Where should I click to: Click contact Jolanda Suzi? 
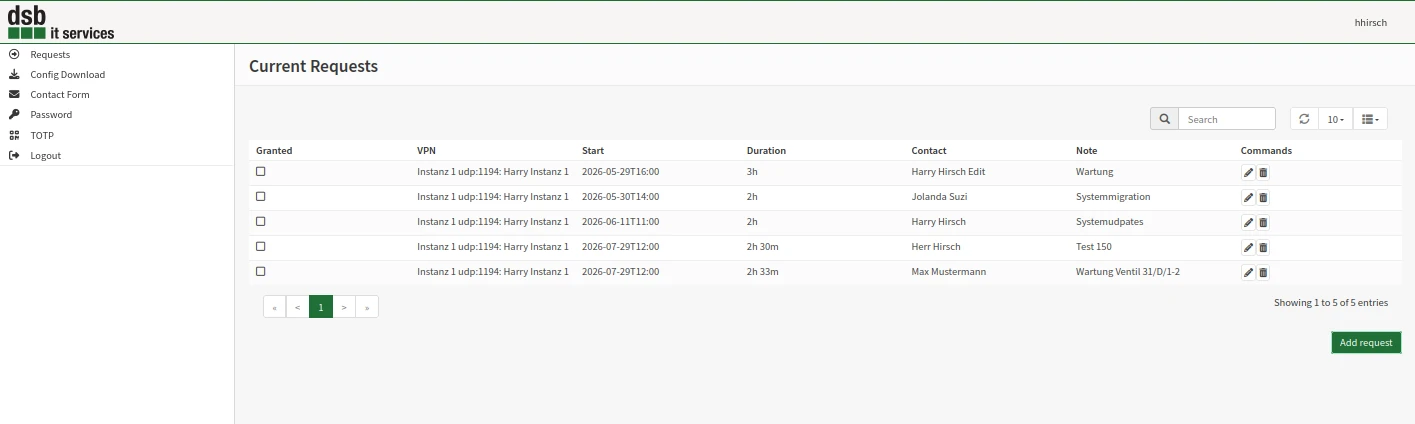(939, 197)
